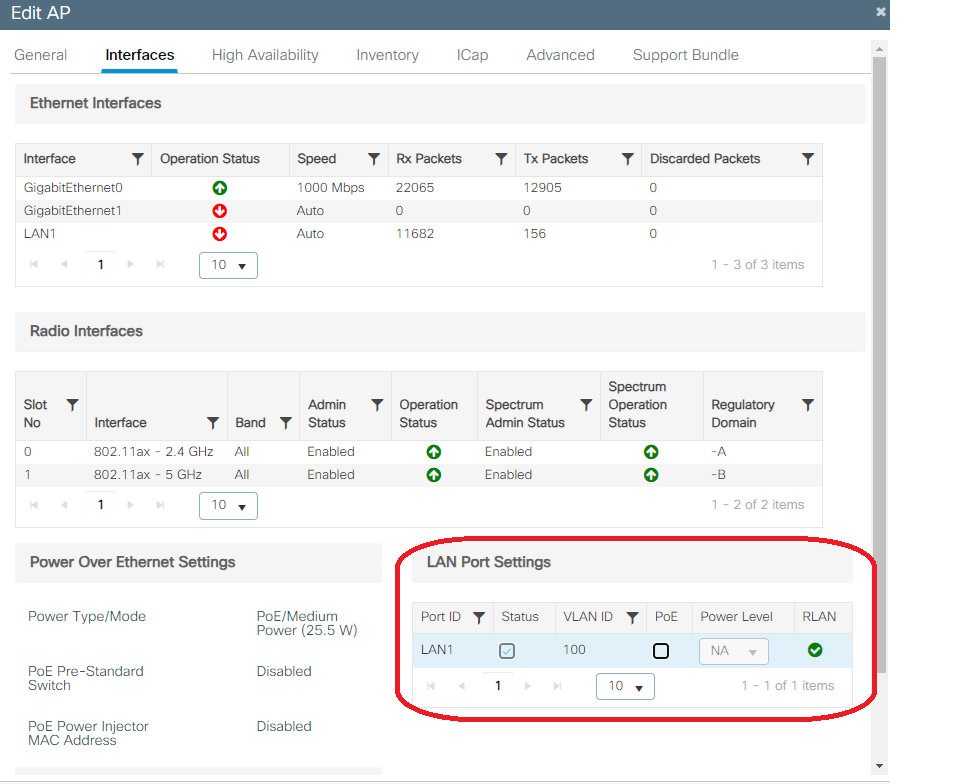Click the LAN1 cell in Ethernet table
Image resolution: width=974 pixels, height=784 pixels.
coord(40,234)
